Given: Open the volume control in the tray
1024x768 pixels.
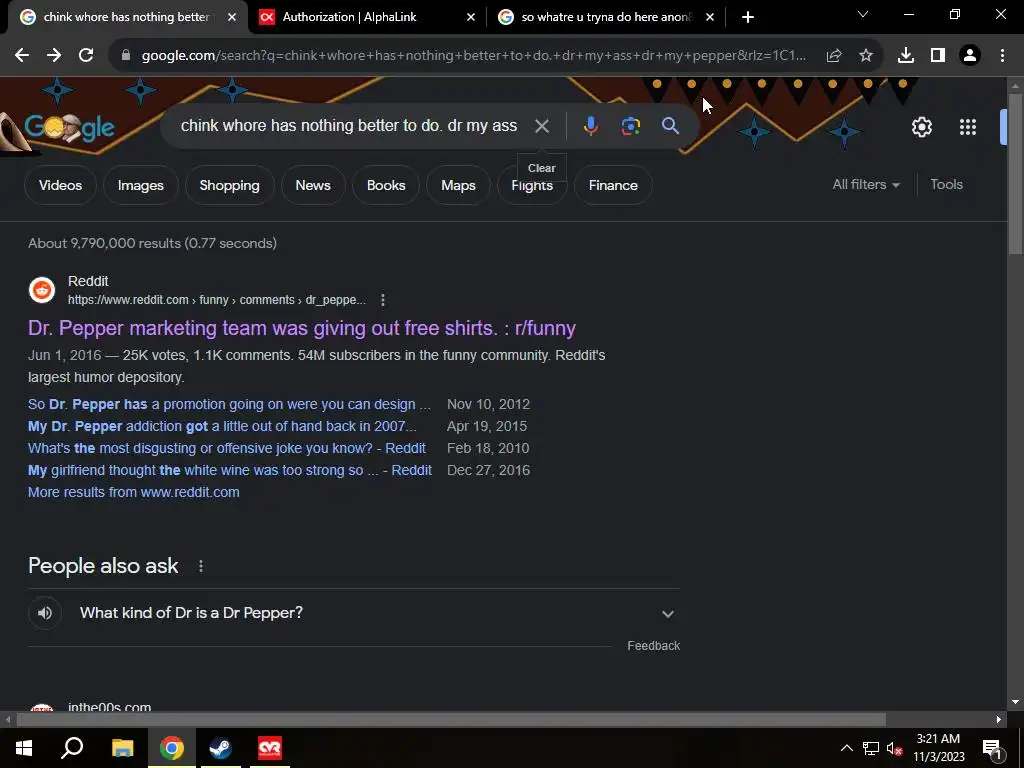Looking at the screenshot, I should (894, 748).
